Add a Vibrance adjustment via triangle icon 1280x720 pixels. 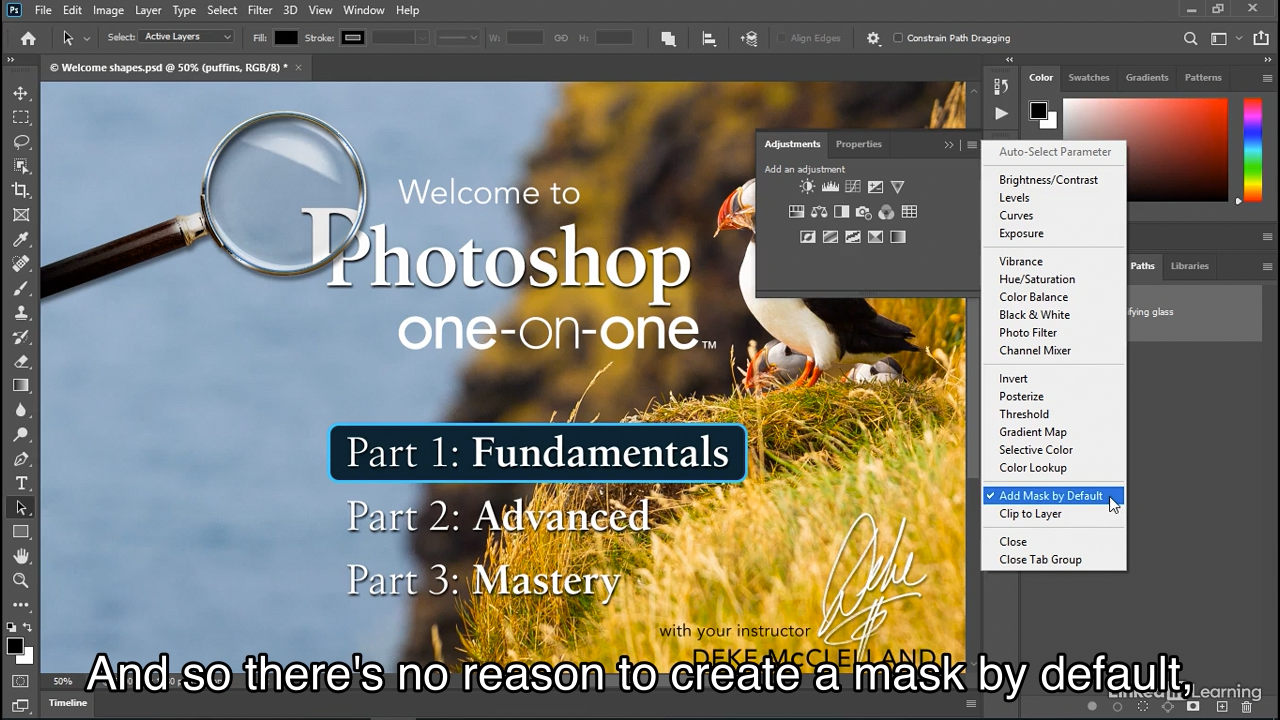[x=898, y=187]
